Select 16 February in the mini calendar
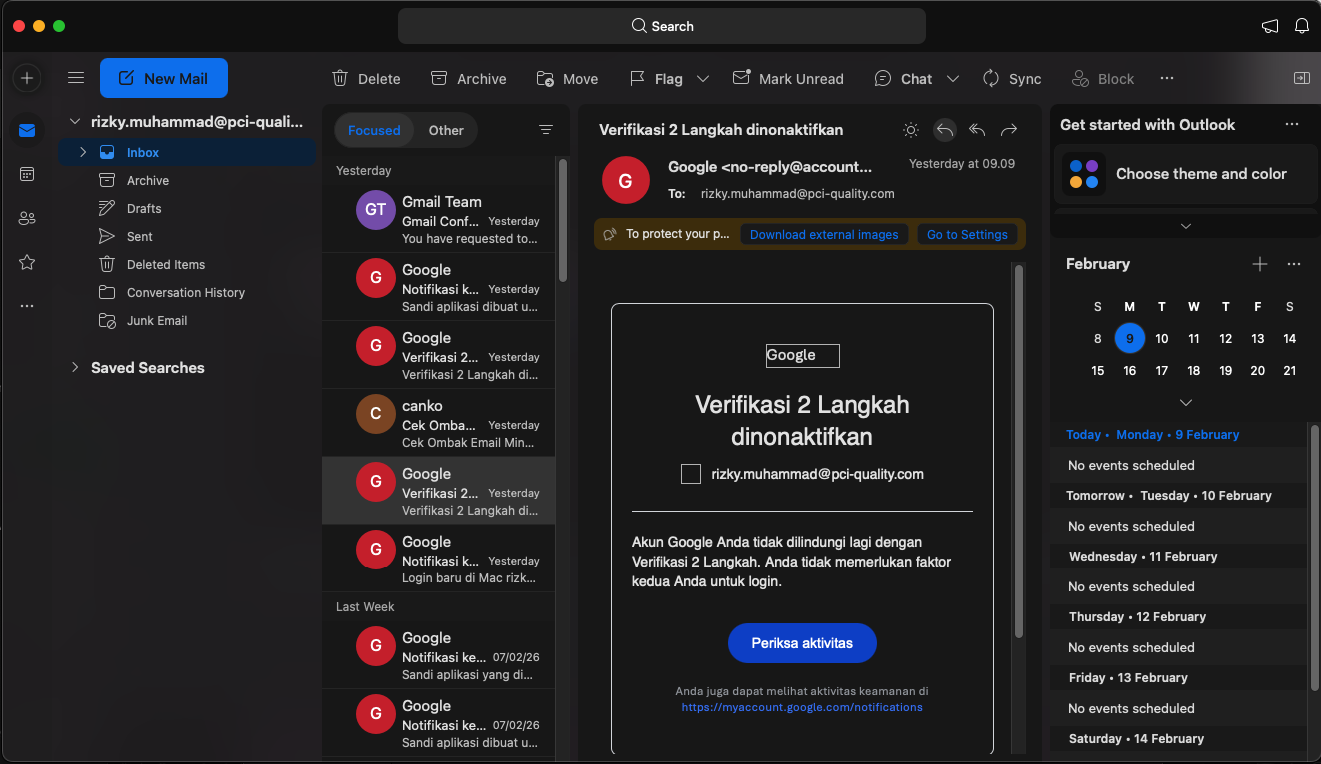 (x=1129, y=370)
